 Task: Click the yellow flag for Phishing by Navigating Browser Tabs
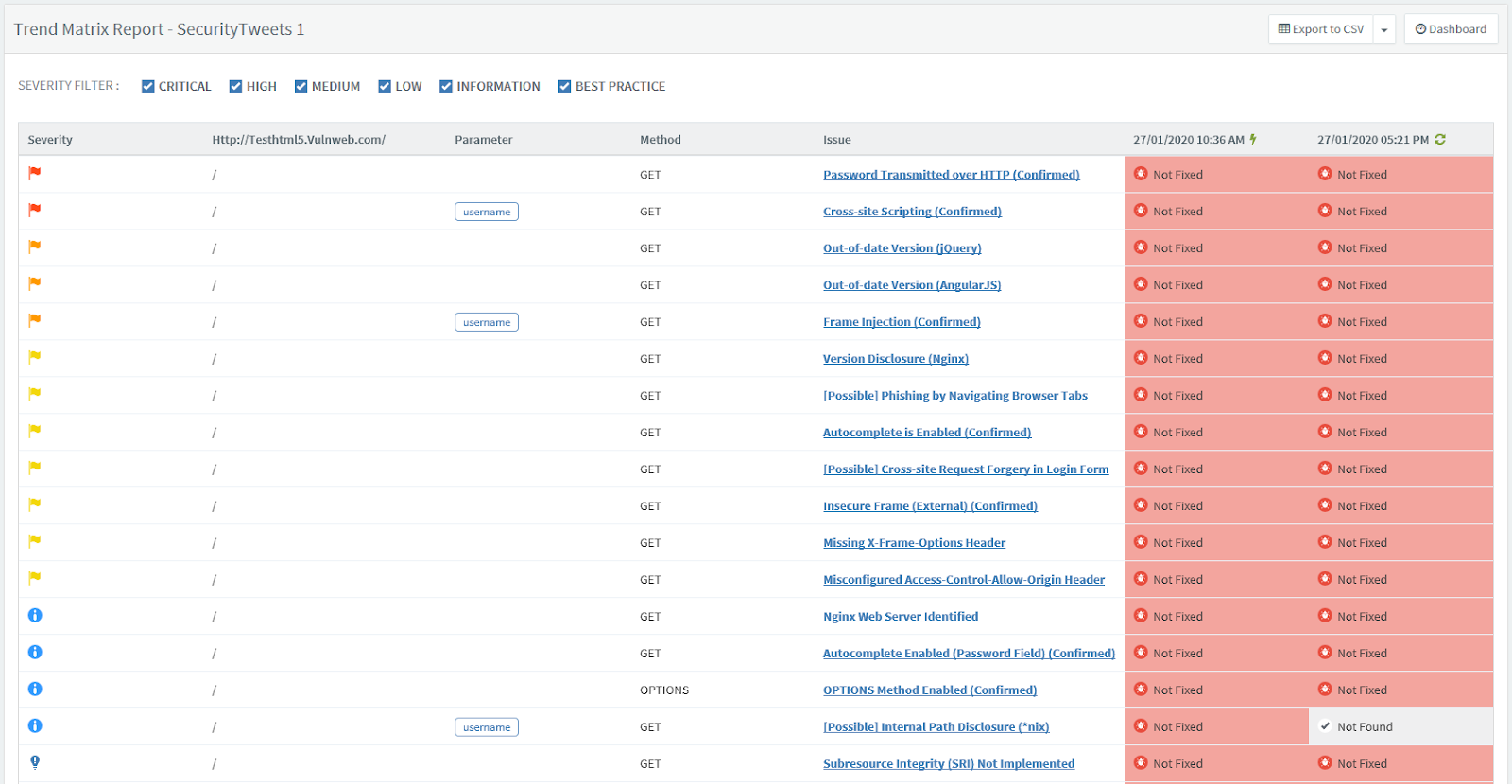[x=35, y=394]
